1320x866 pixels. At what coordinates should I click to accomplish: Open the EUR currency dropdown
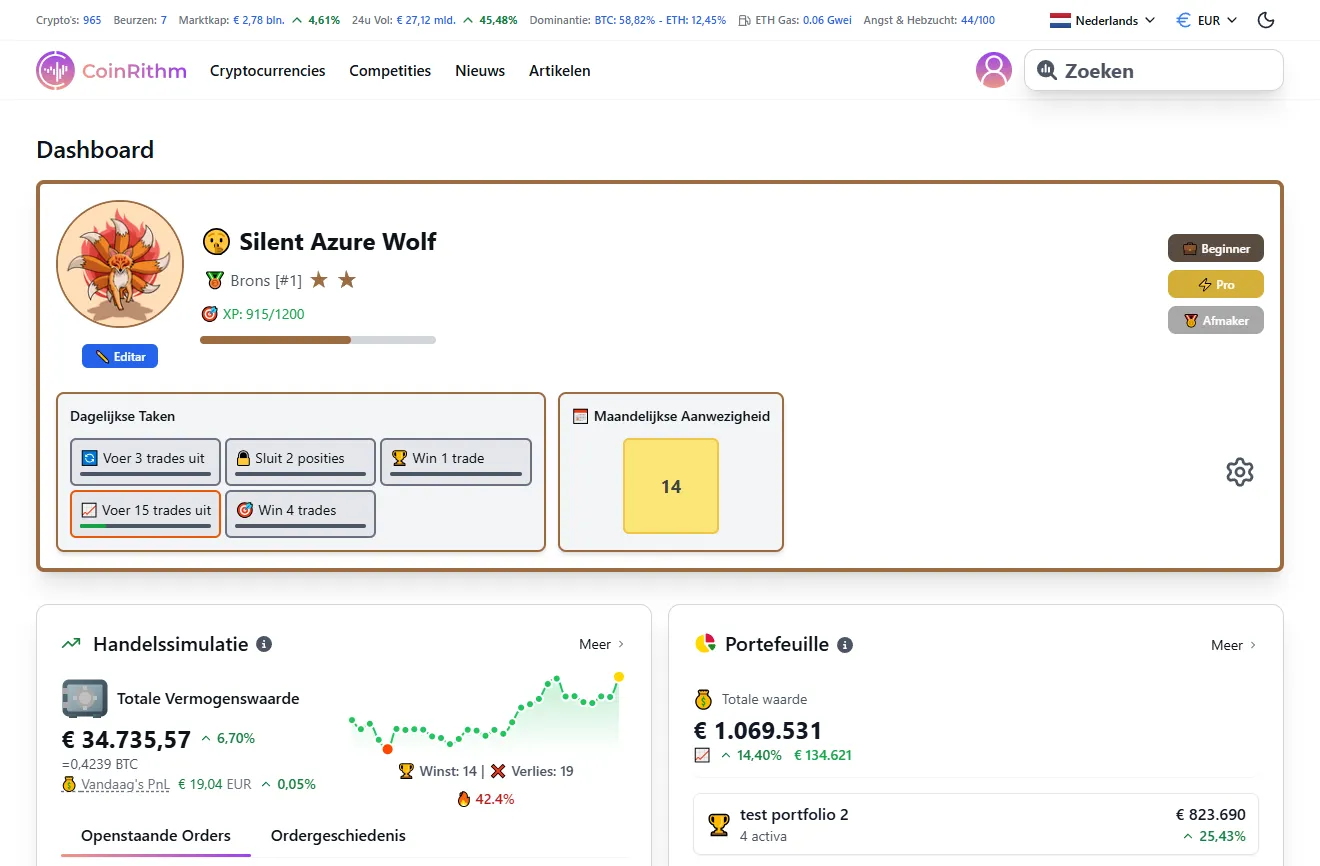(x=1205, y=19)
